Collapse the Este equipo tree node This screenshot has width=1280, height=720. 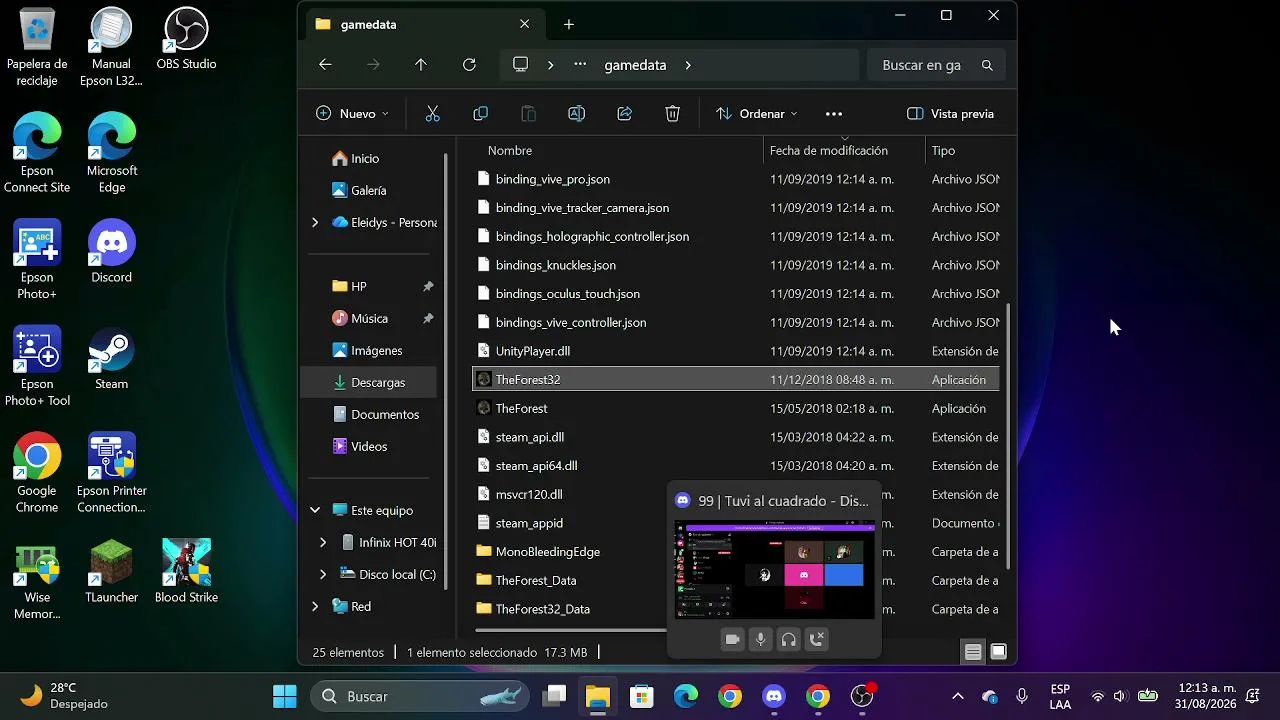coord(315,510)
